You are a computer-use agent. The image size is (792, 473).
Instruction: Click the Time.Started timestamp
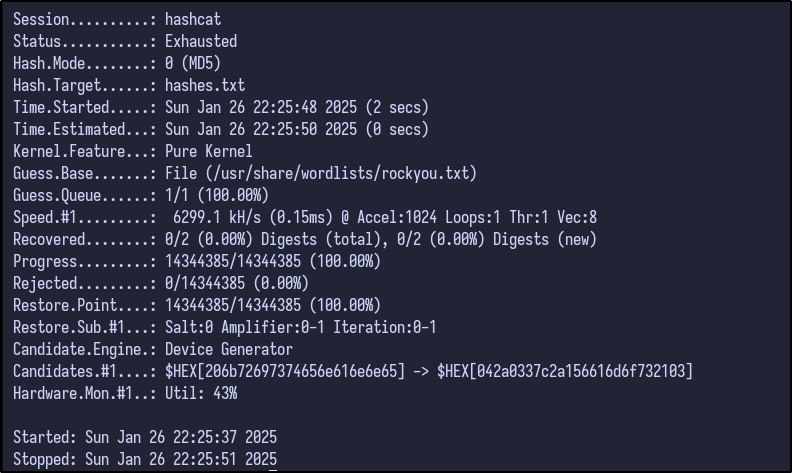point(296,108)
